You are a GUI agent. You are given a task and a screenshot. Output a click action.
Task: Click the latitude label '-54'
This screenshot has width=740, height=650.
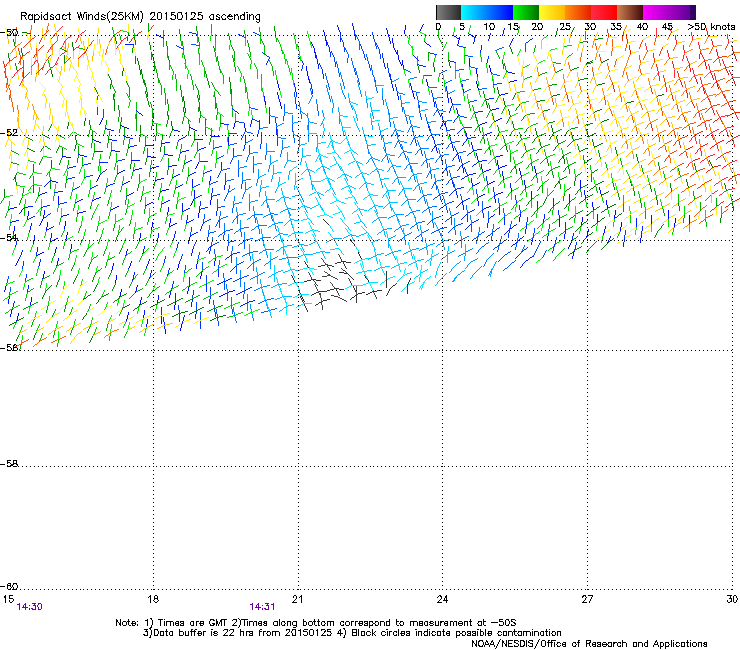[9, 237]
